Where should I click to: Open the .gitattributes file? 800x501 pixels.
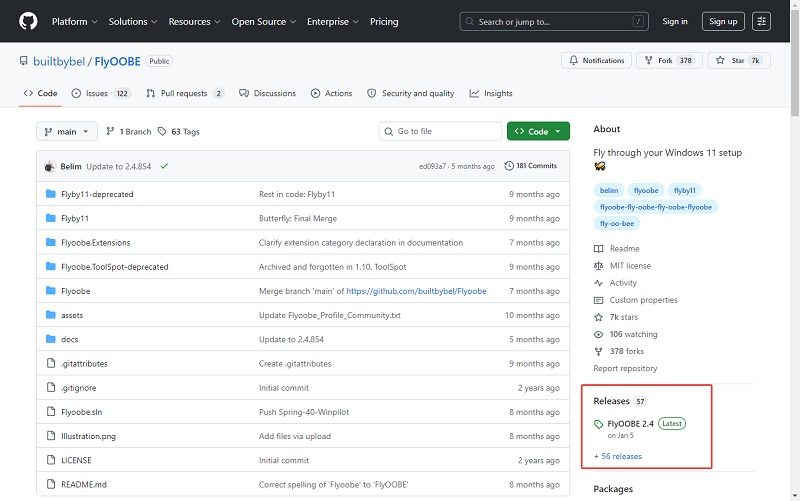pyautogui.click(x=84, y=364)
